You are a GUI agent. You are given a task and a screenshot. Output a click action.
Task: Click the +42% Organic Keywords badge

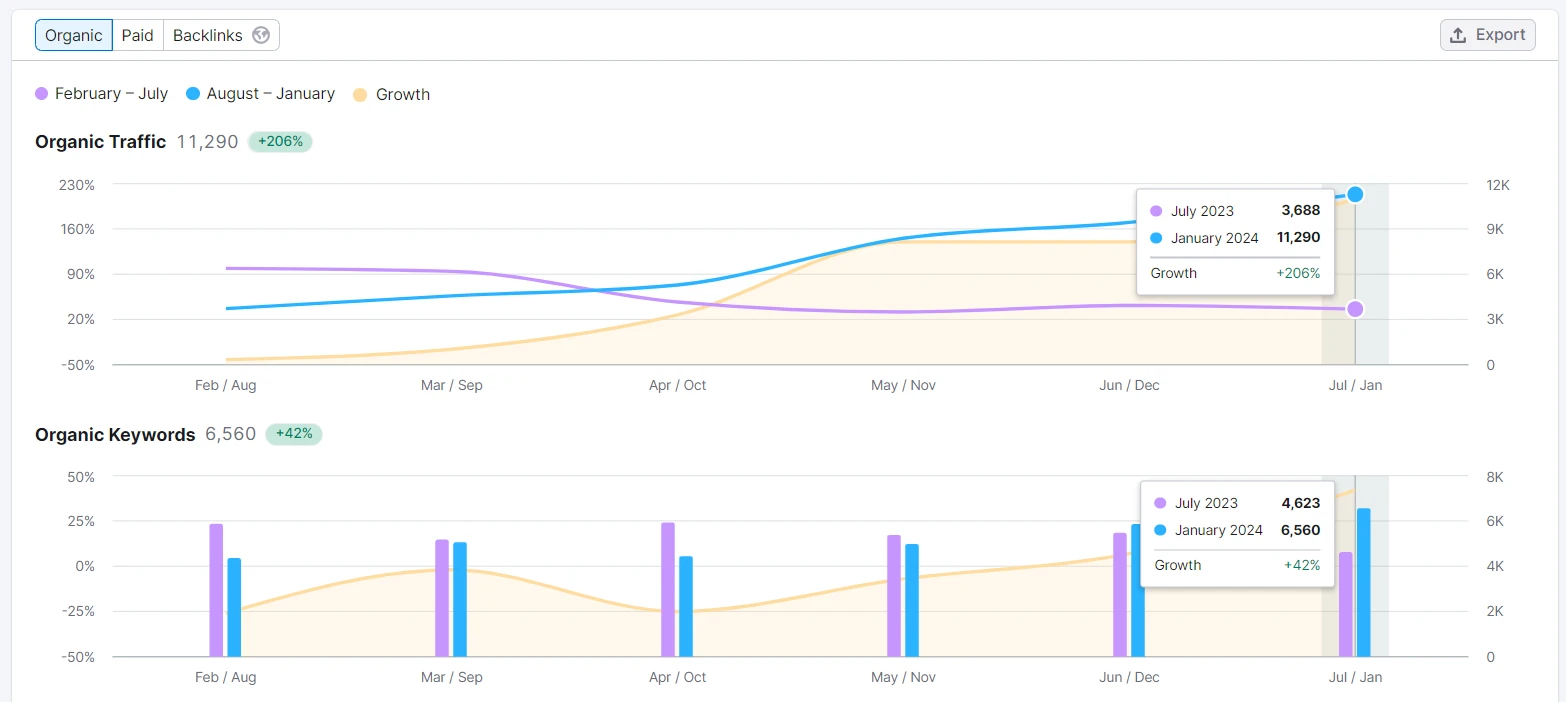coord(294,434)
